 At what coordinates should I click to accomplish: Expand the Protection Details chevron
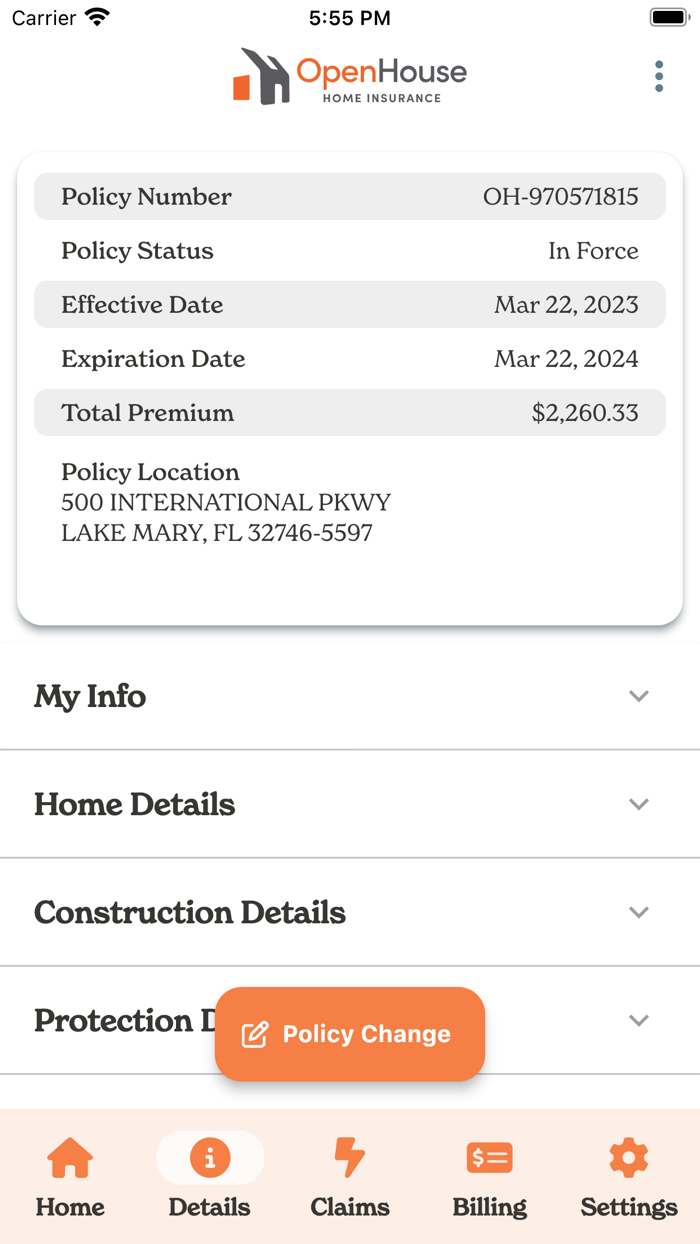click(x=639, y=1020)
